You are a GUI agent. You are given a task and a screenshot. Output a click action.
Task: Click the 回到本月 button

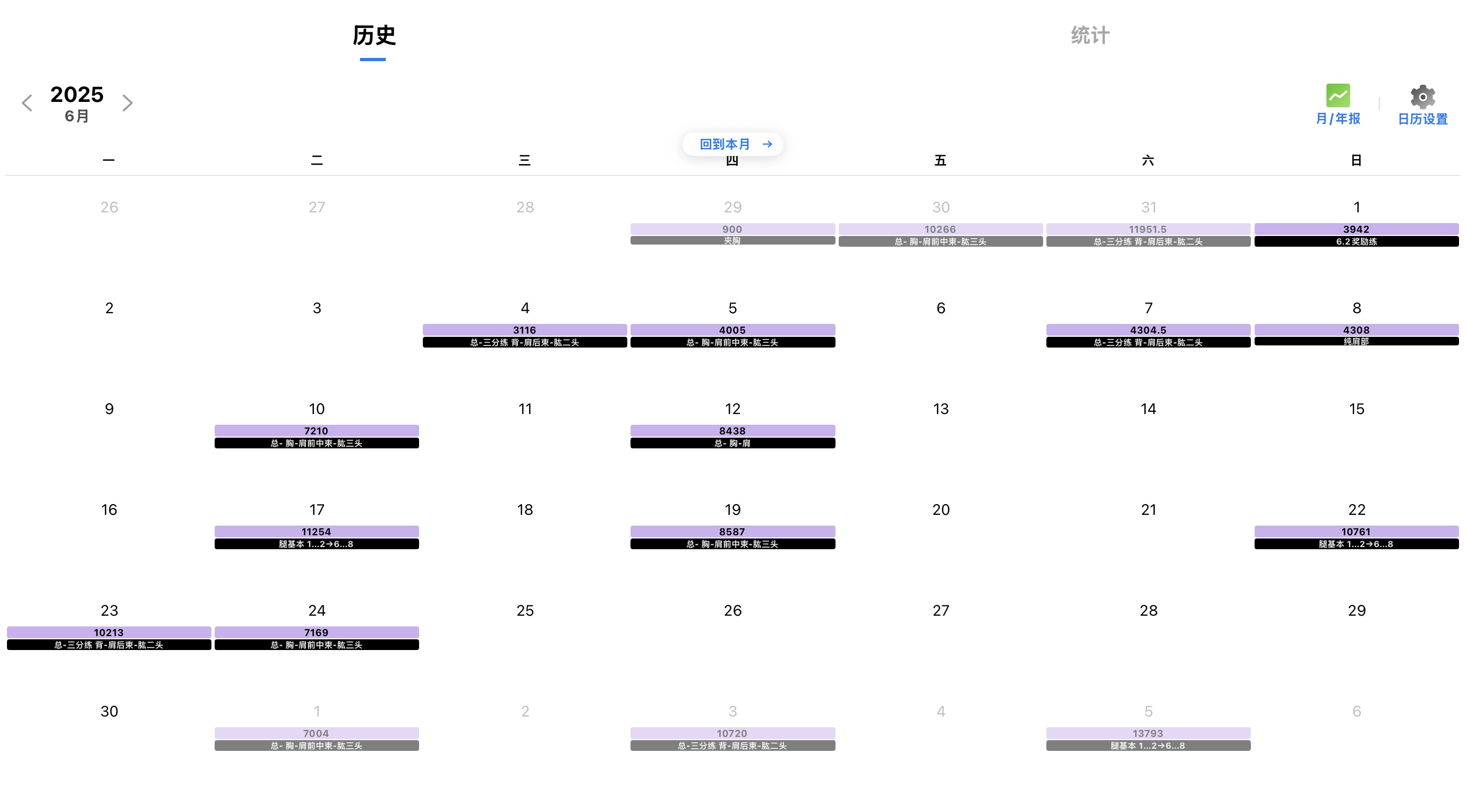[x=732, y=144]
